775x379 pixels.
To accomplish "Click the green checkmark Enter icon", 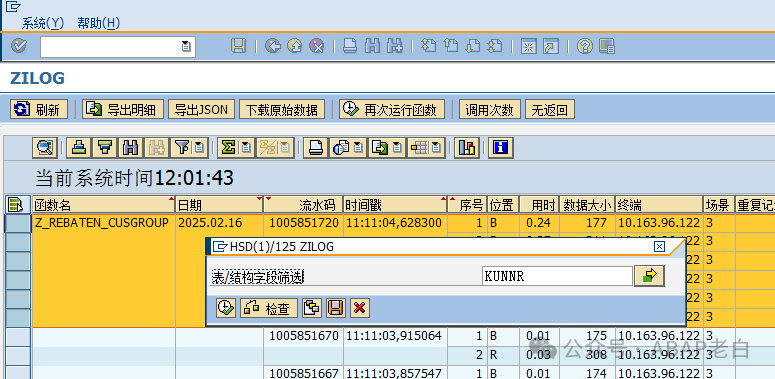I will 18,46.
